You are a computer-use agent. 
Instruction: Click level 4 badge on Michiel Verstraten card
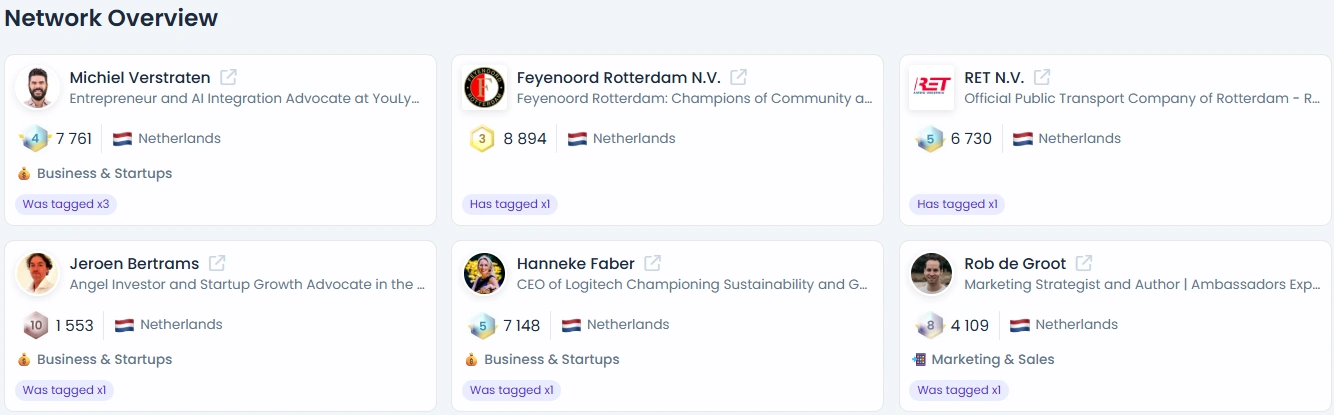[x=35, y=139]
